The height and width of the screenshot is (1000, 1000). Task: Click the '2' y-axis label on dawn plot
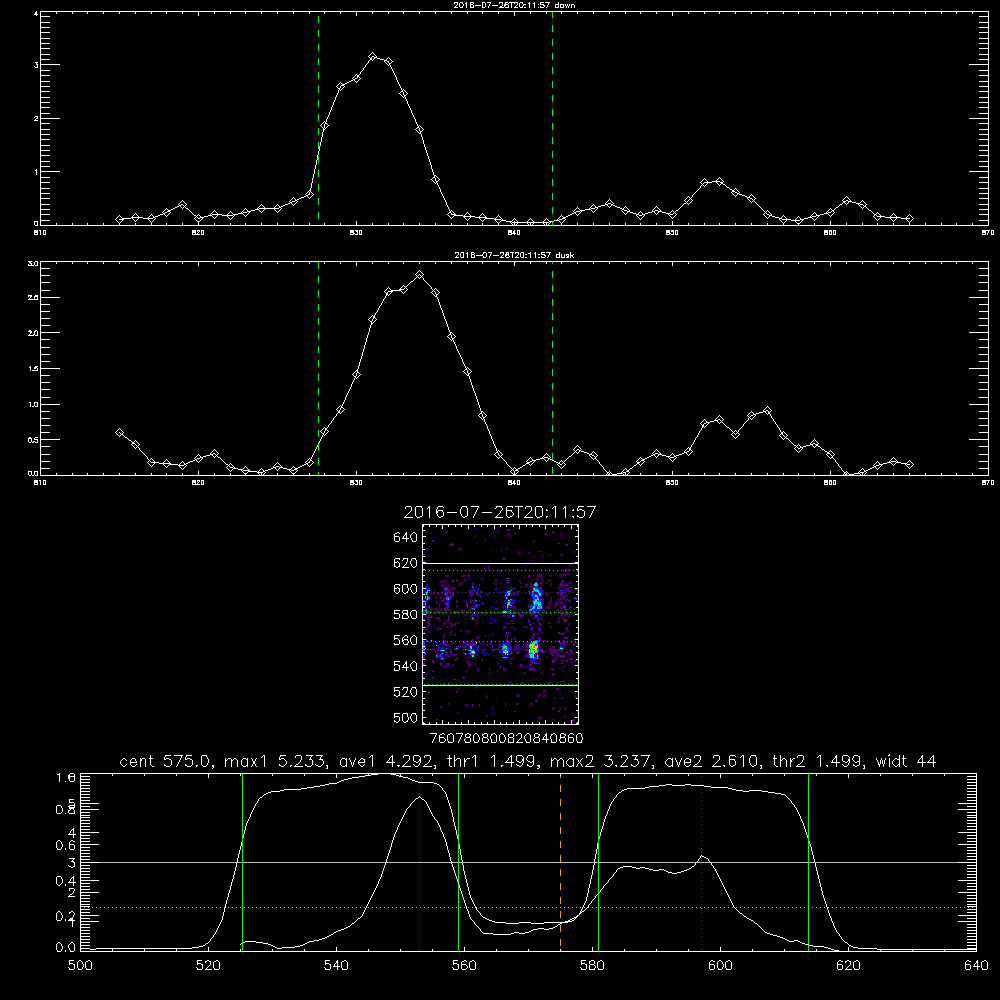(36, 119)
